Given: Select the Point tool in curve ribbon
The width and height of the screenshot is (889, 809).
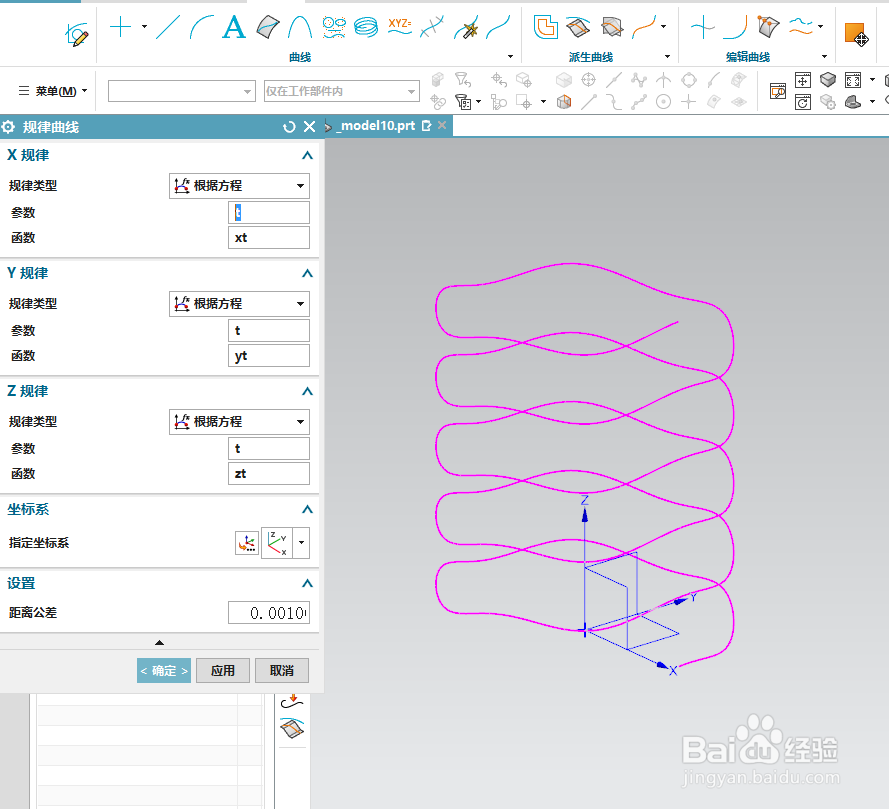Looking at the screenshot, I should pyautogui.click(x=120, y=27).
